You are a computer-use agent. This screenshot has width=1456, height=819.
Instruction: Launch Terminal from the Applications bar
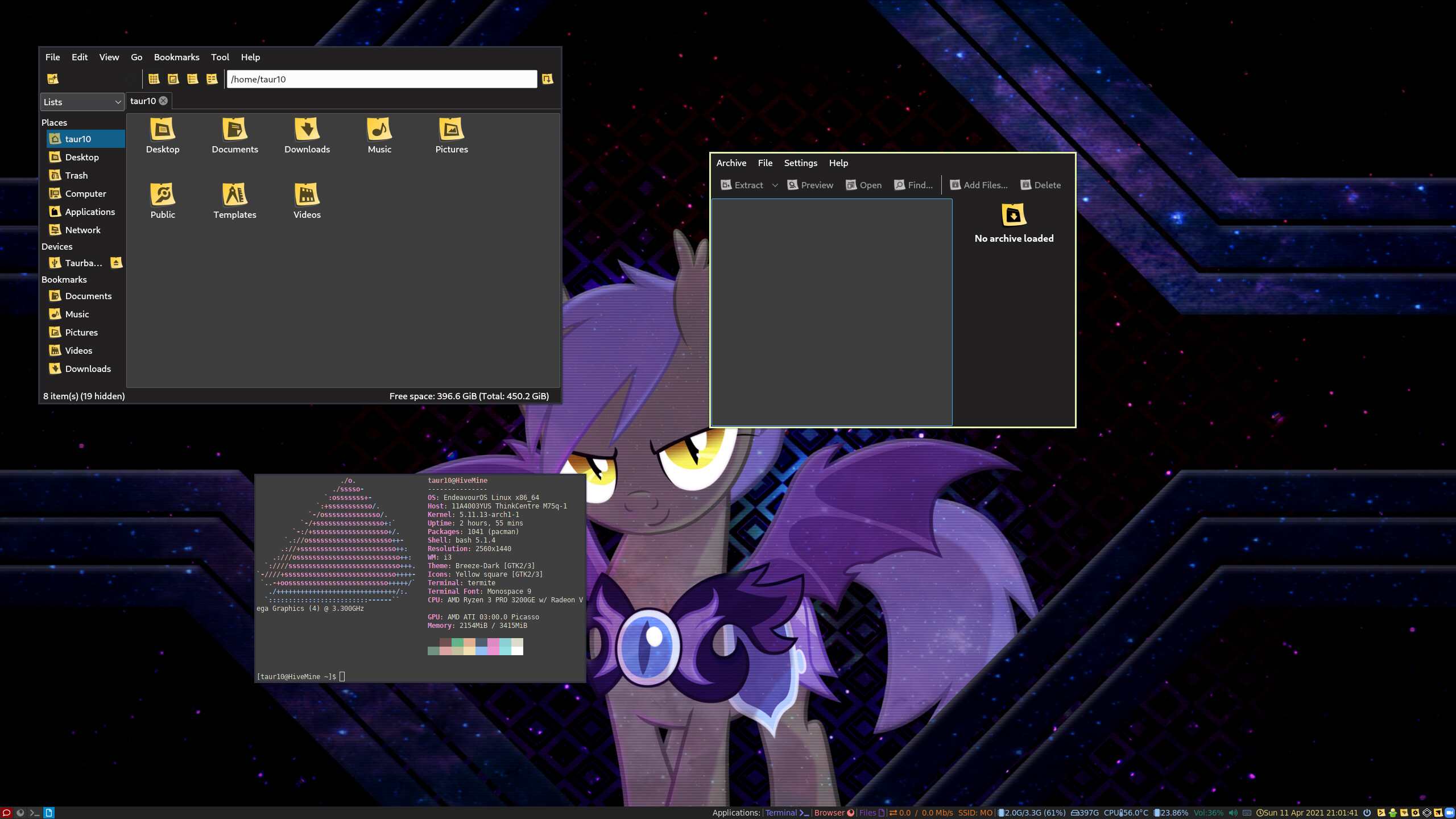[787, 813]
